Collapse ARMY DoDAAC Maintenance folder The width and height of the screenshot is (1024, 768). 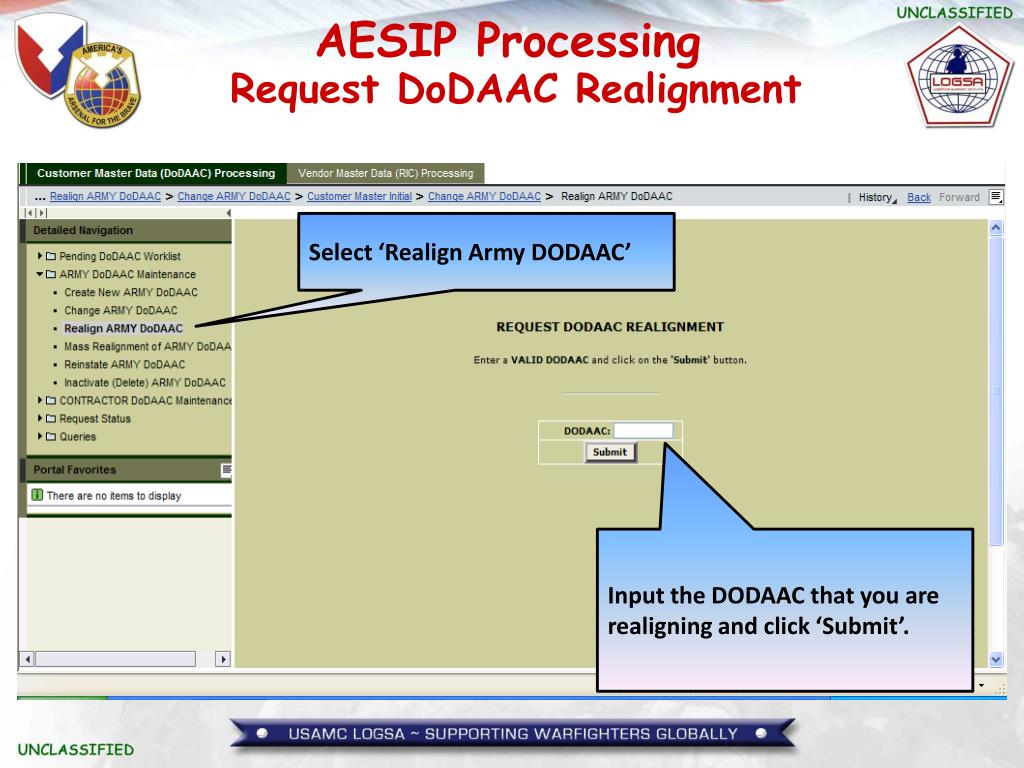click(x=40, y=274)
